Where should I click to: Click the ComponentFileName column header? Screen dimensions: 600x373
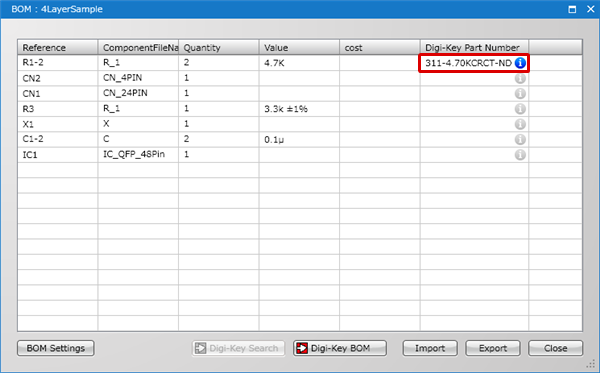(x=138, y=47)
